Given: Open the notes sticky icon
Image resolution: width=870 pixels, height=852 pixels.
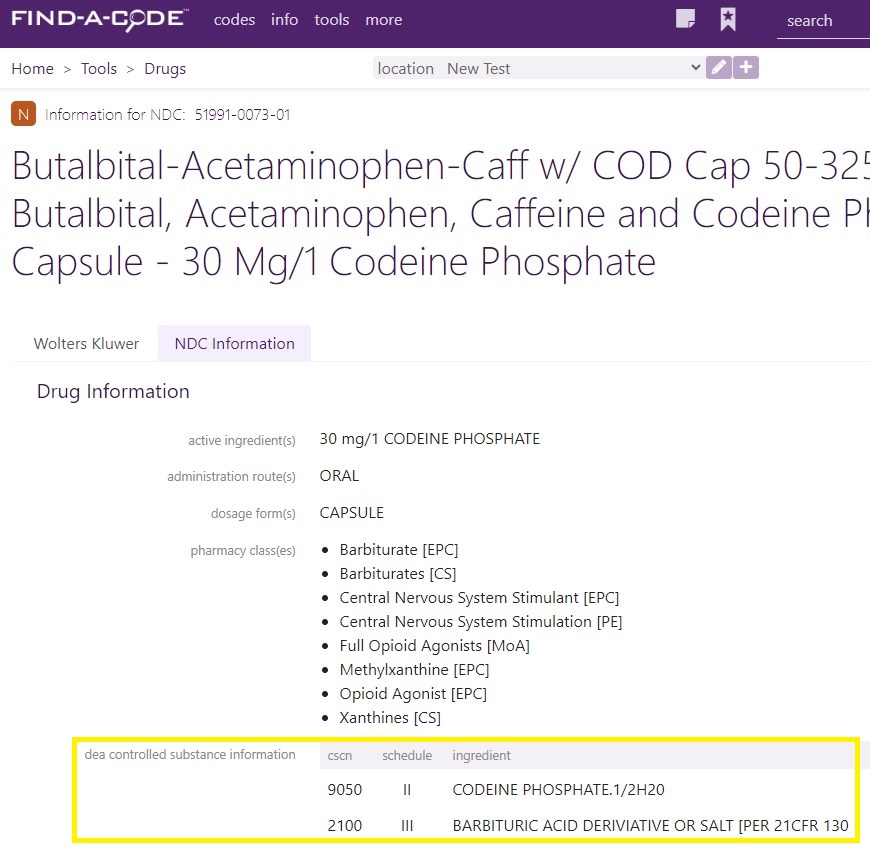Looking at the screenshot, I should [x=686, y=19].
